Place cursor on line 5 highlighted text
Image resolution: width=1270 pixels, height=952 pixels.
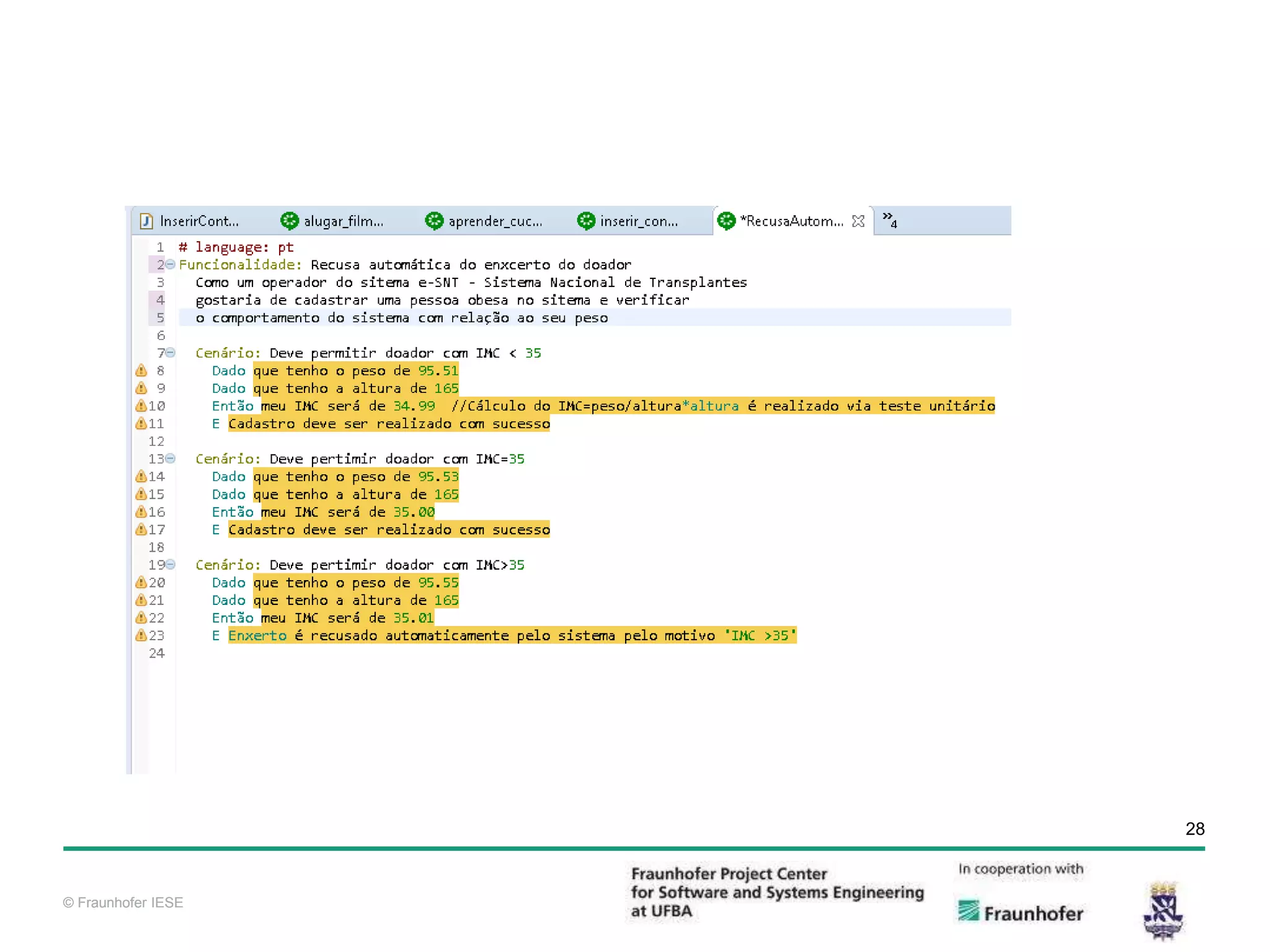tap(402, 318)
